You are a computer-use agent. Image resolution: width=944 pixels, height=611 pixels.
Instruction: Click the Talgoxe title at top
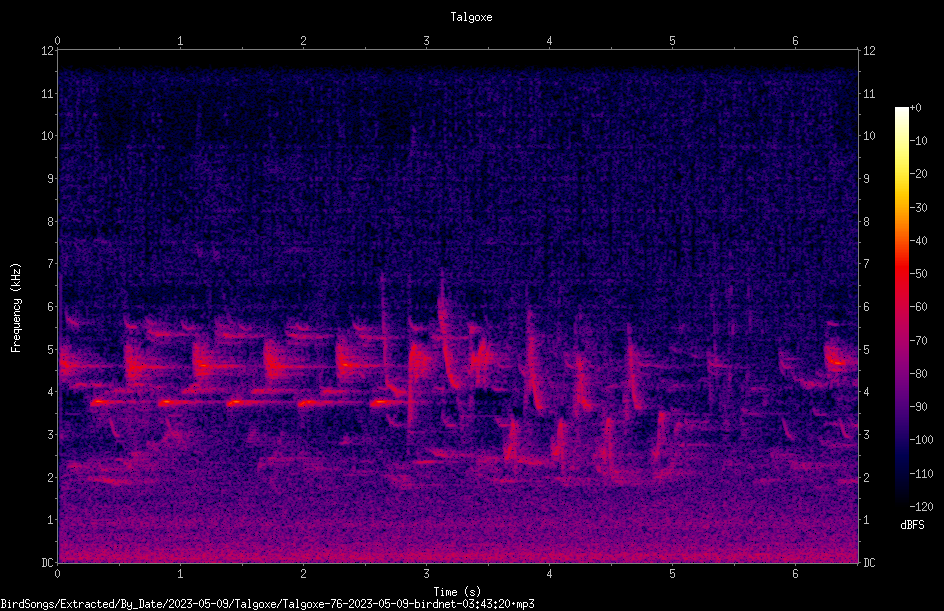tap(471, 17)
